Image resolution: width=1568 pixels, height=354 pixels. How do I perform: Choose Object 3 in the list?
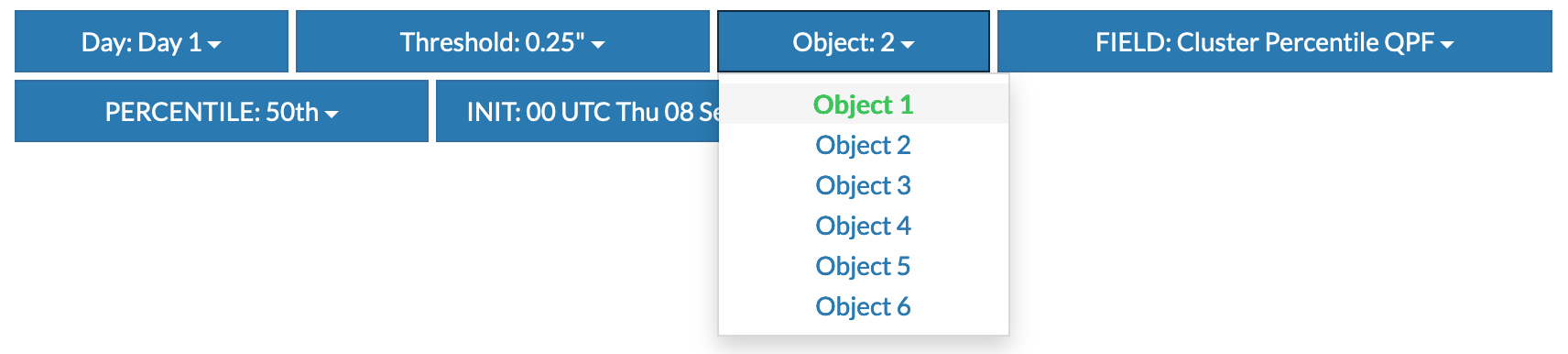coord(864,185)
